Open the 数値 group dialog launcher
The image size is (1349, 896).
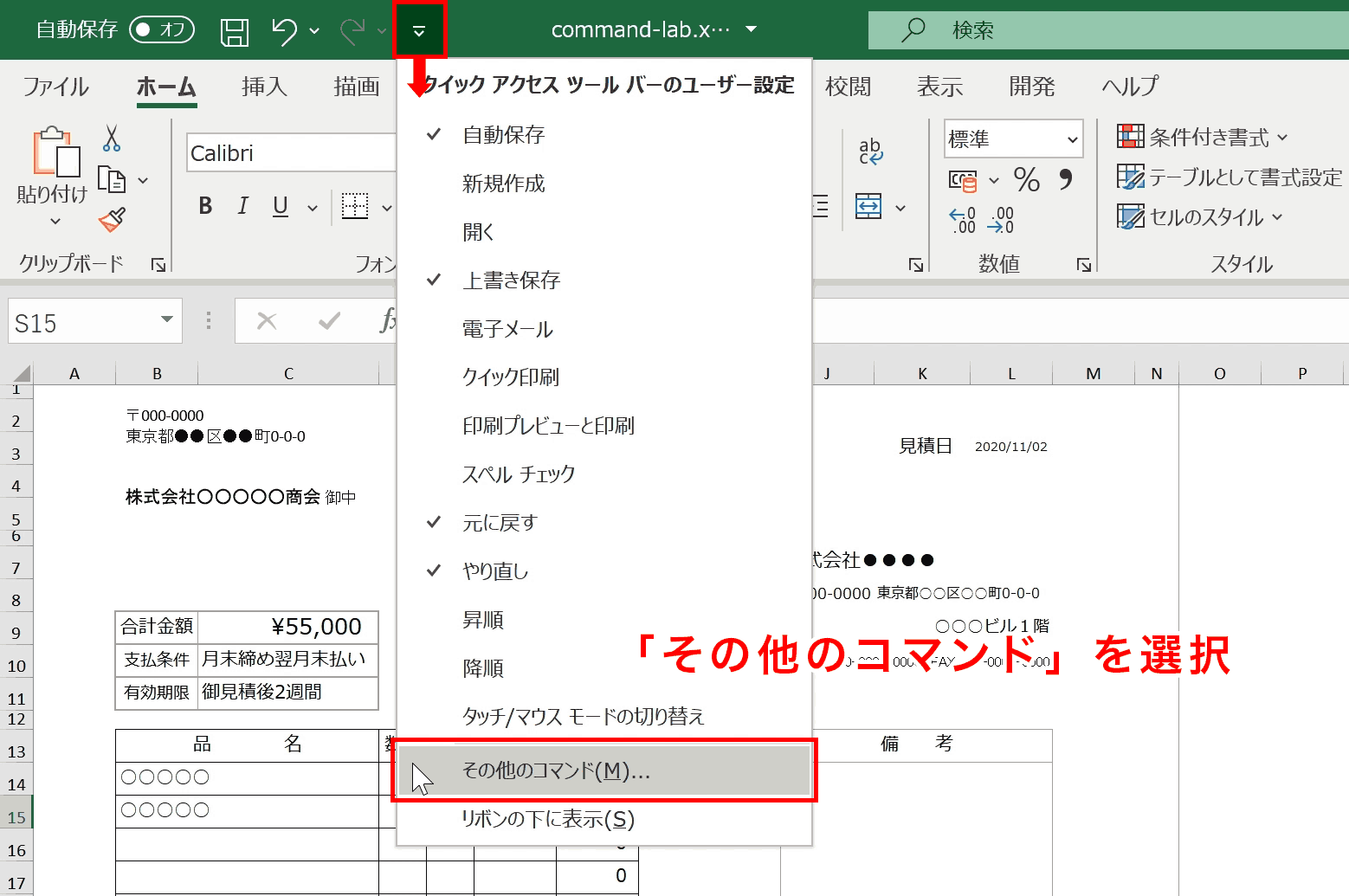1083,265
